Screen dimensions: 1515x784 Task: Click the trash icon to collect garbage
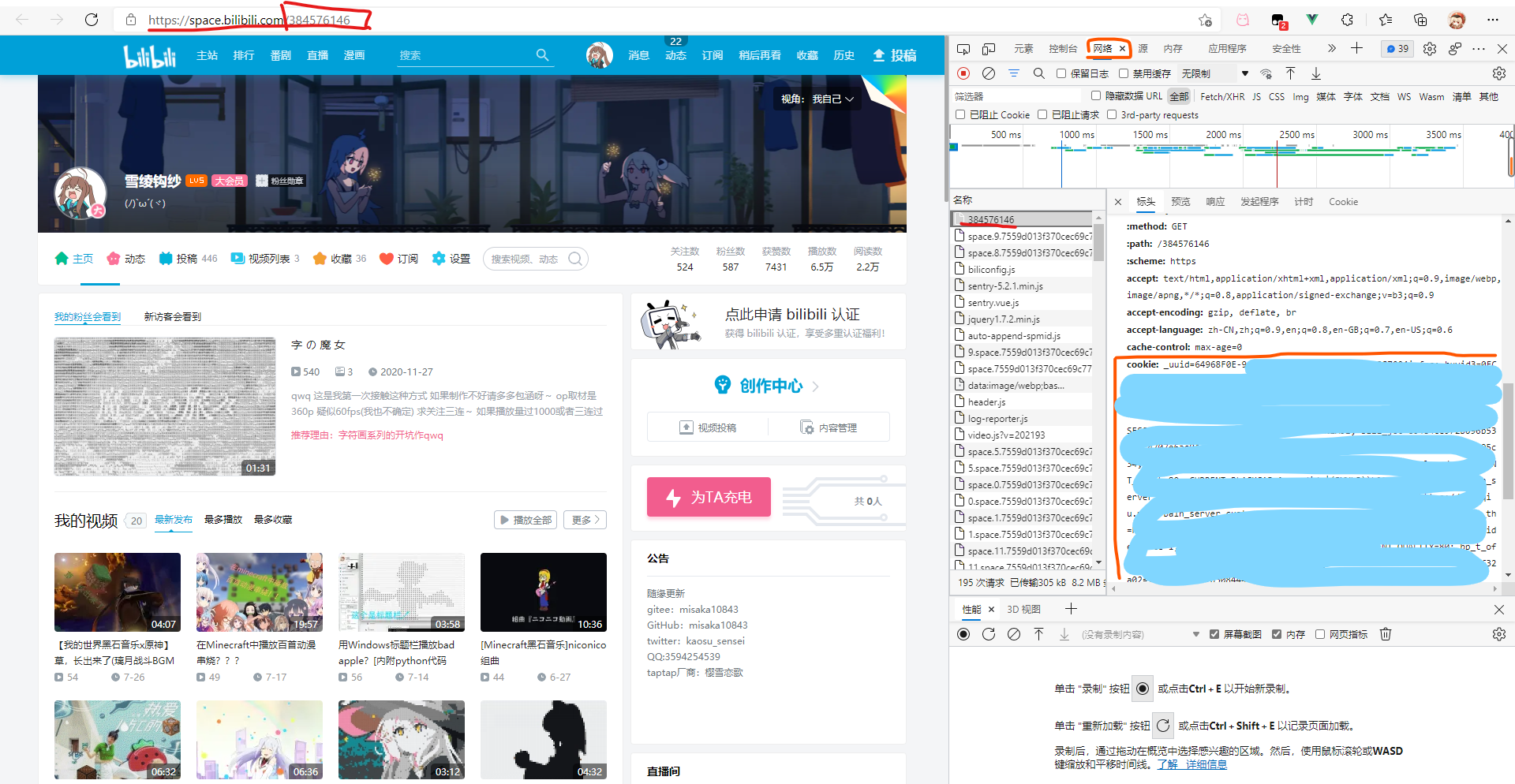[x=1386, y=634]
